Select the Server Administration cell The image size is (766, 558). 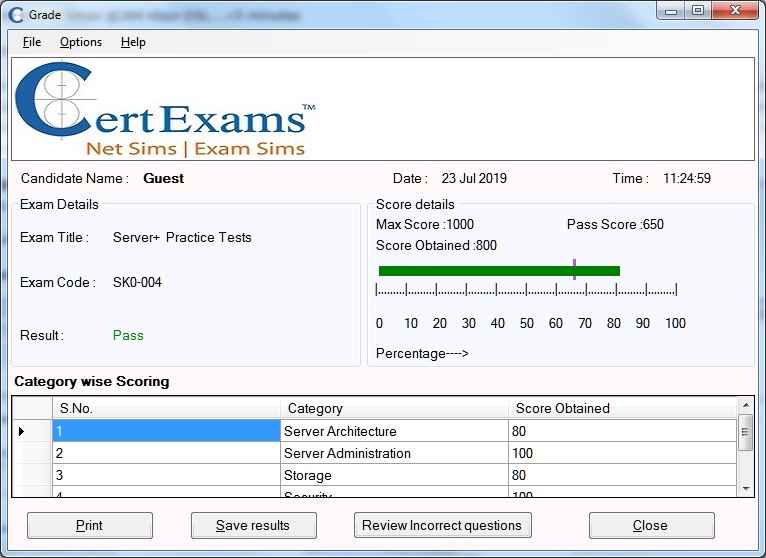[x=394, y=453]
